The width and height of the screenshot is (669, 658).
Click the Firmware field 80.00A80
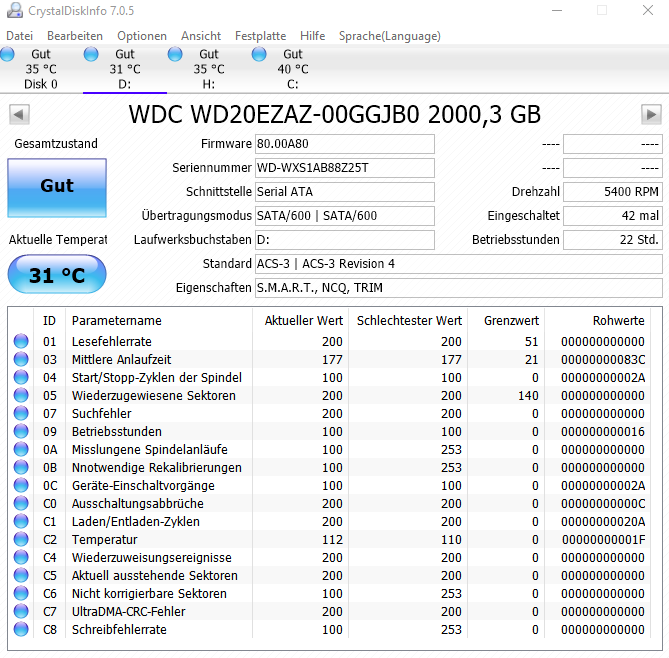tap(345, 144)
